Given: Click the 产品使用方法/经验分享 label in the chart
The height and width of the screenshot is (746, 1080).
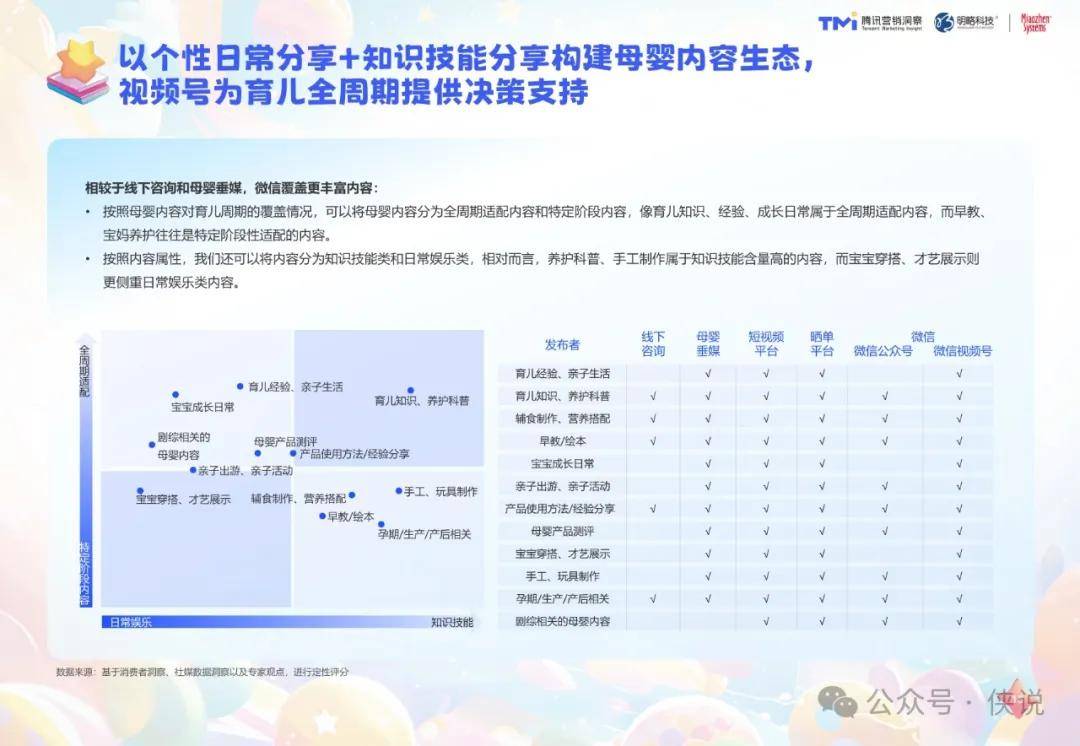Looking at the screenshot, I should point(355,453).
